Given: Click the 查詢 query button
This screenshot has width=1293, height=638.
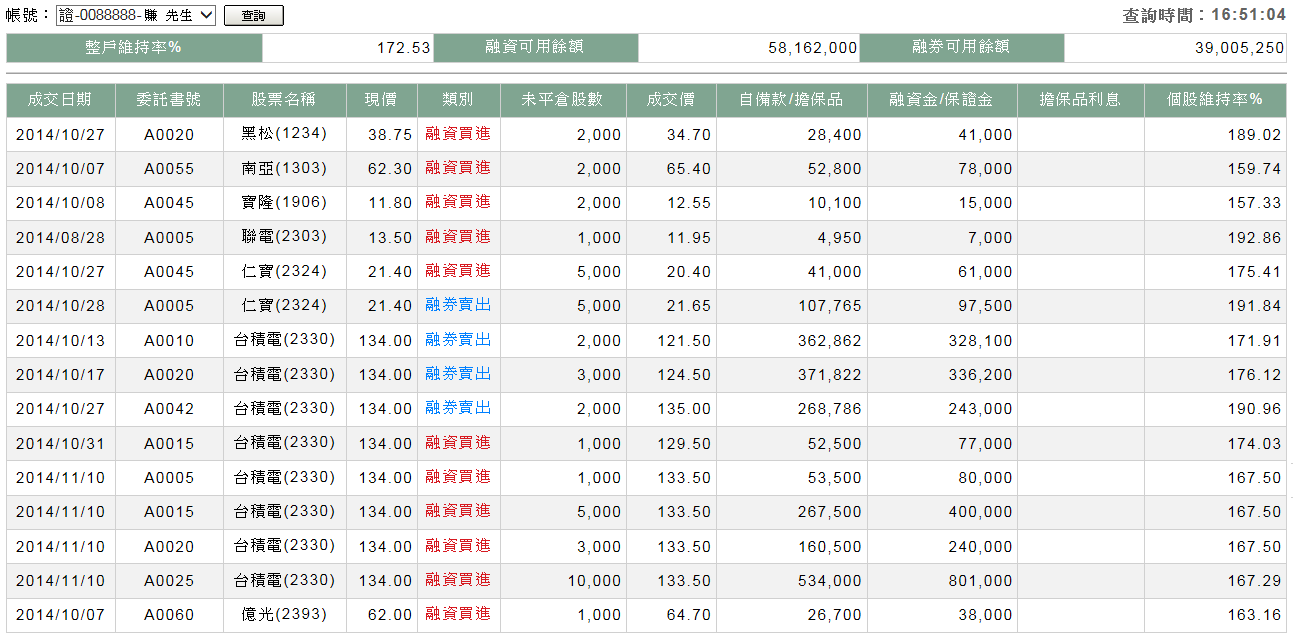Looking at the screenshot, I should coord(253,16).
